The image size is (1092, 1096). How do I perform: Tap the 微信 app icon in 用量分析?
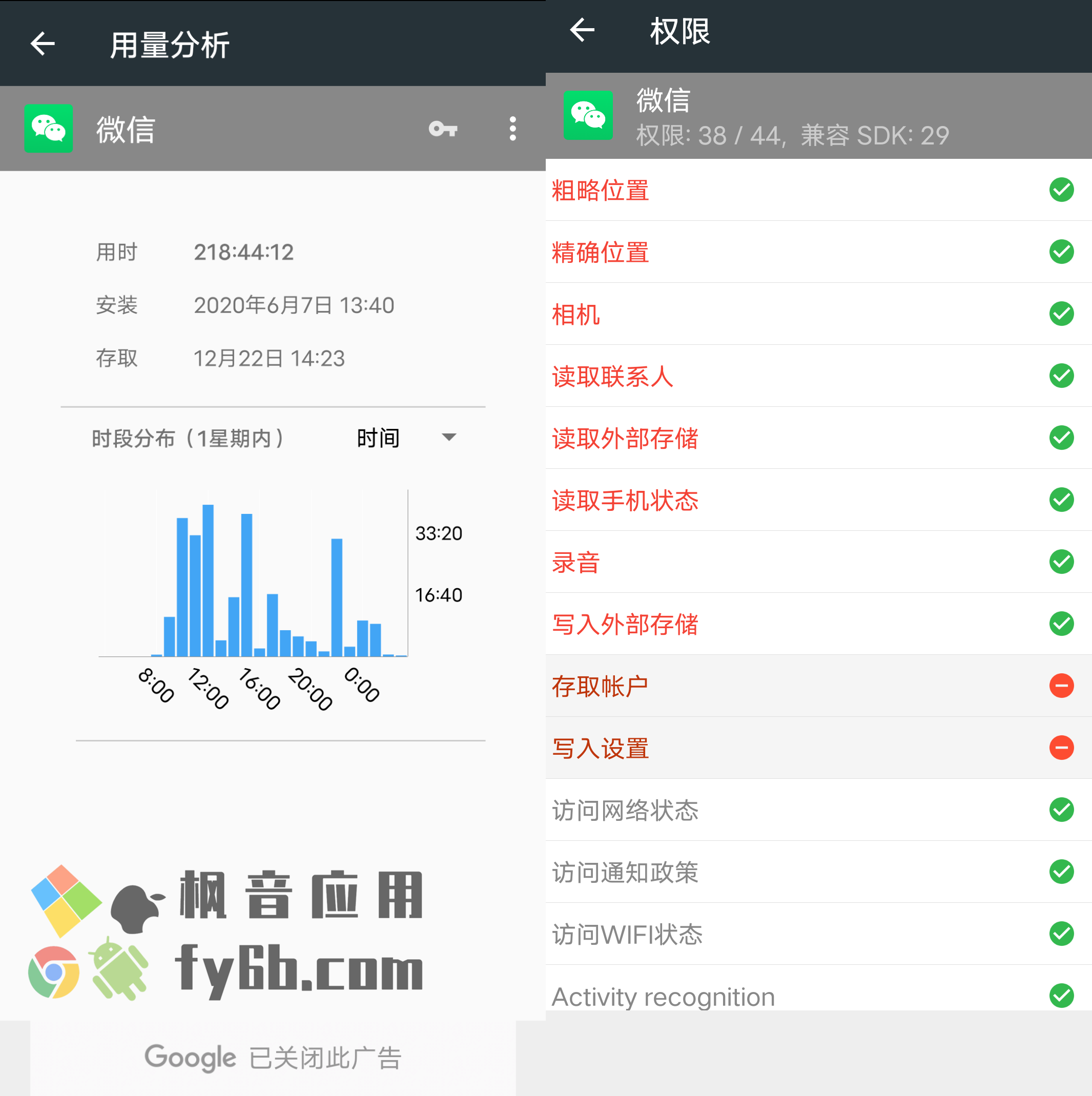[48, 129]
